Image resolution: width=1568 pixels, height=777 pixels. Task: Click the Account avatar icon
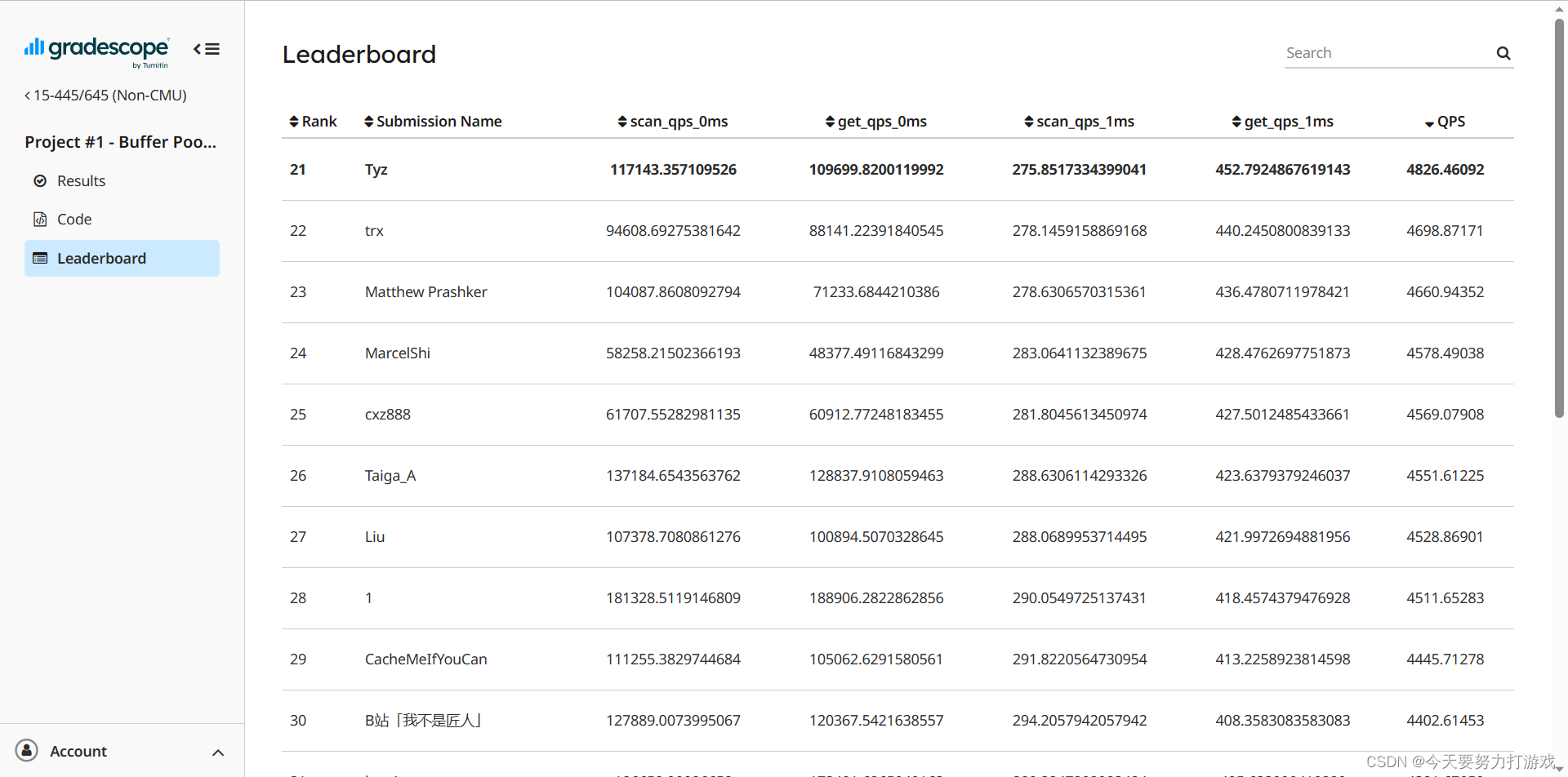click(27, 751)
